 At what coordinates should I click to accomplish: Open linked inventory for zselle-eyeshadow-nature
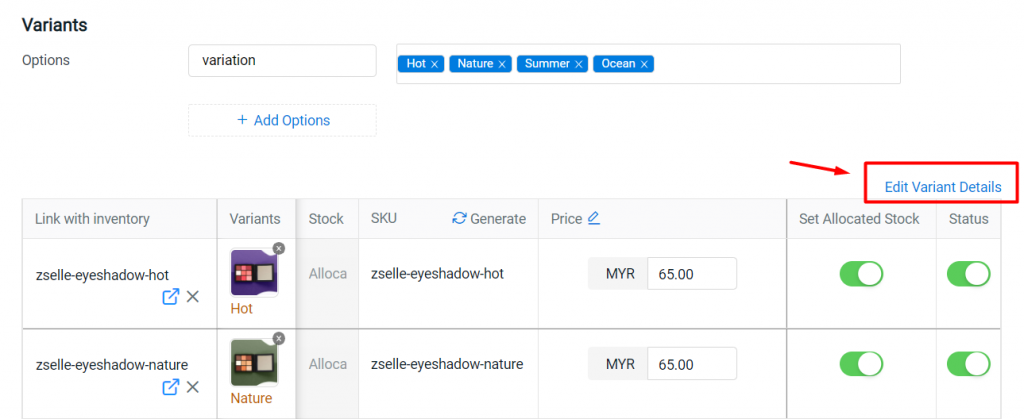tap(170, 387)
